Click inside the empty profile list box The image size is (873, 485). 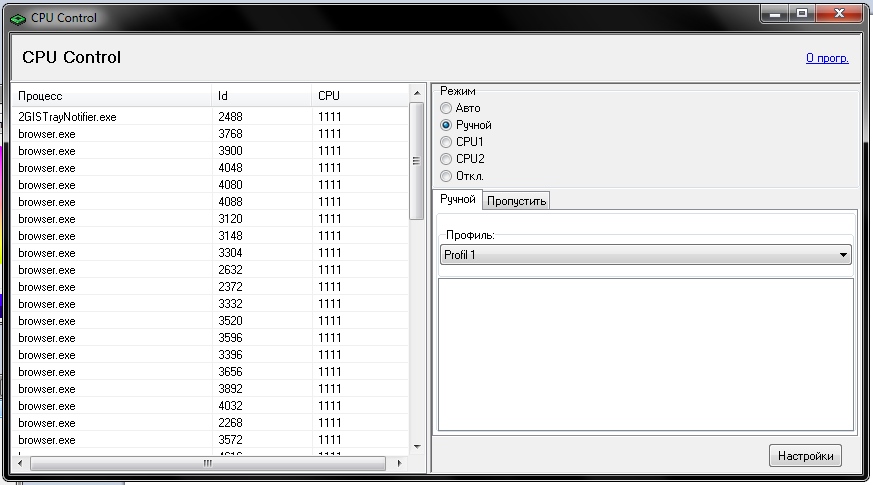[x=645, y=355]
